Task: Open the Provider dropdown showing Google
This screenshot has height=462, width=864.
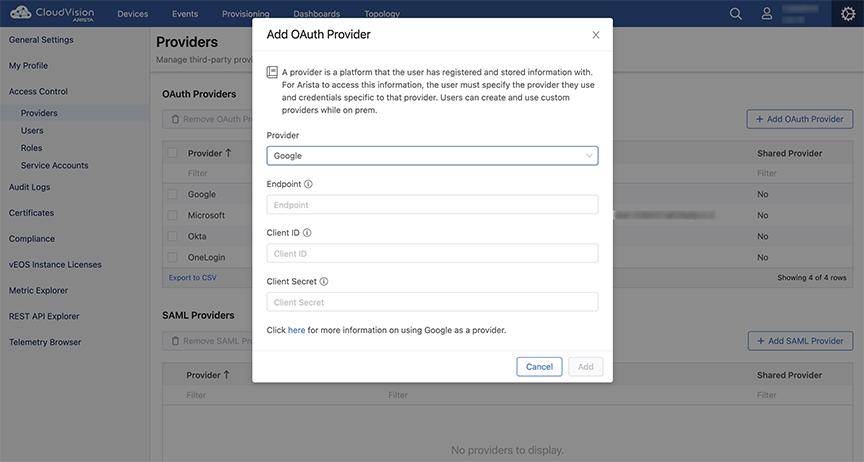Action: [433, 155]
